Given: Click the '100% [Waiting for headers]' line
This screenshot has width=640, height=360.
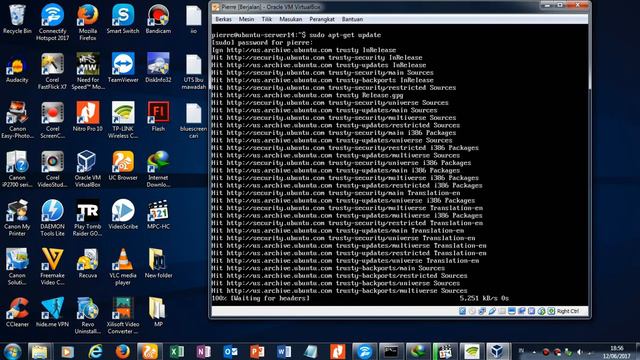Looking at the screenshot, I should pos(261,298).
